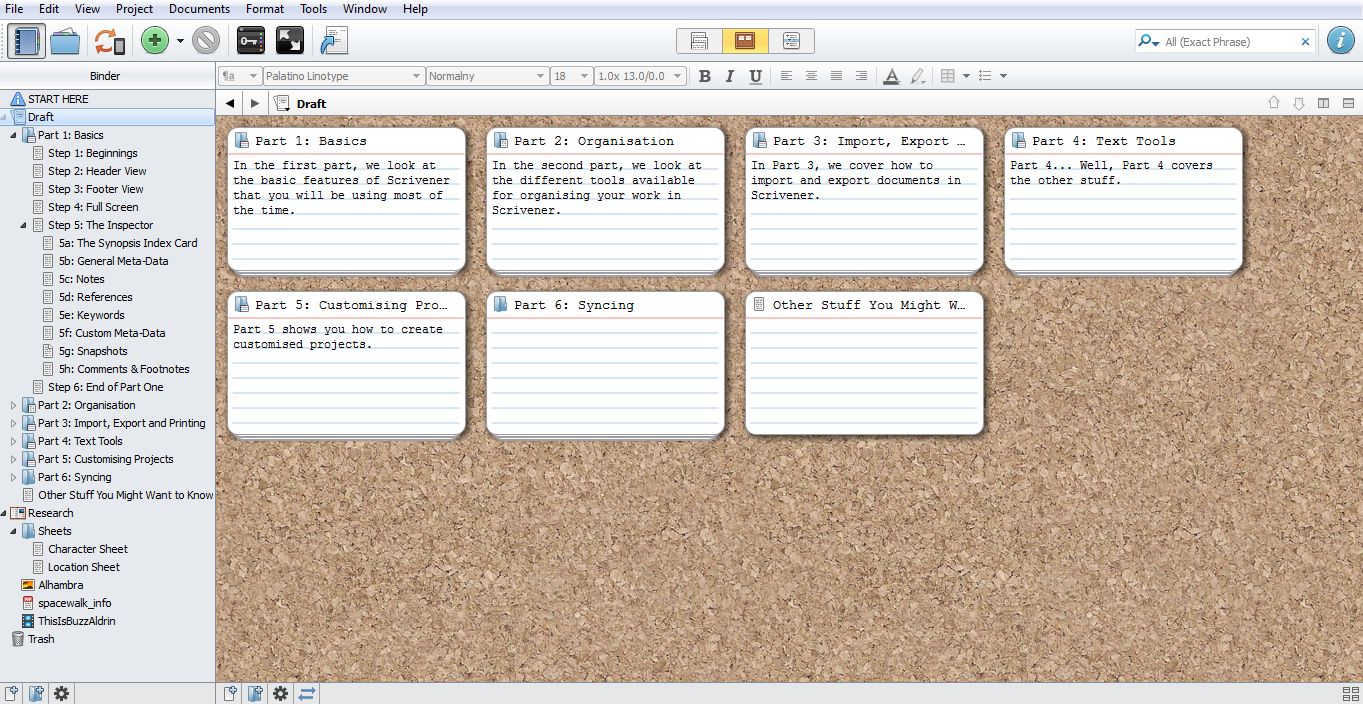Screen dimensions: 1363x704
Task: Open the Keywords panel key icon
Action: click(250, 41)
